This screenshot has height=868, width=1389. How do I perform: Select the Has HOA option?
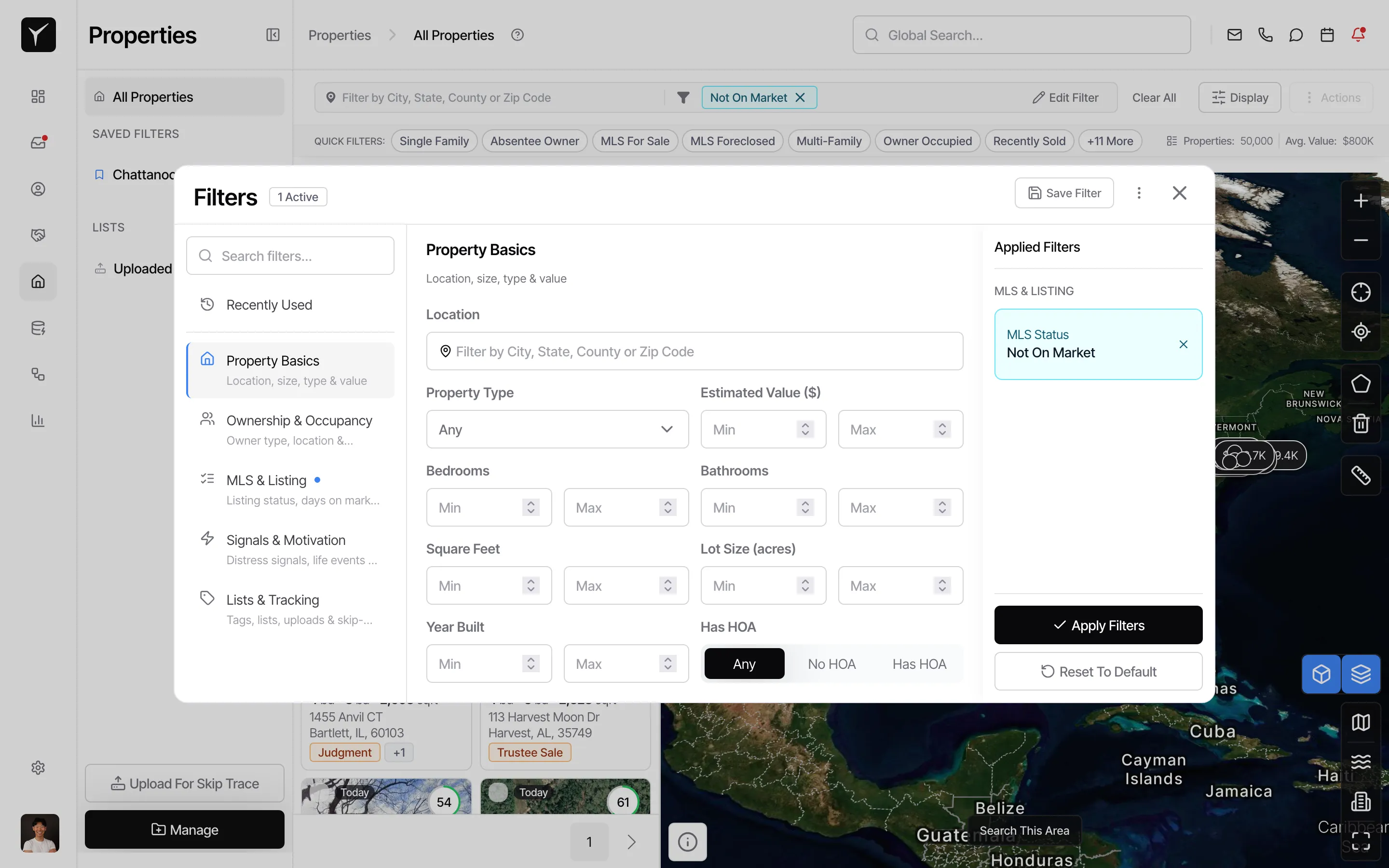click(919, 663)
